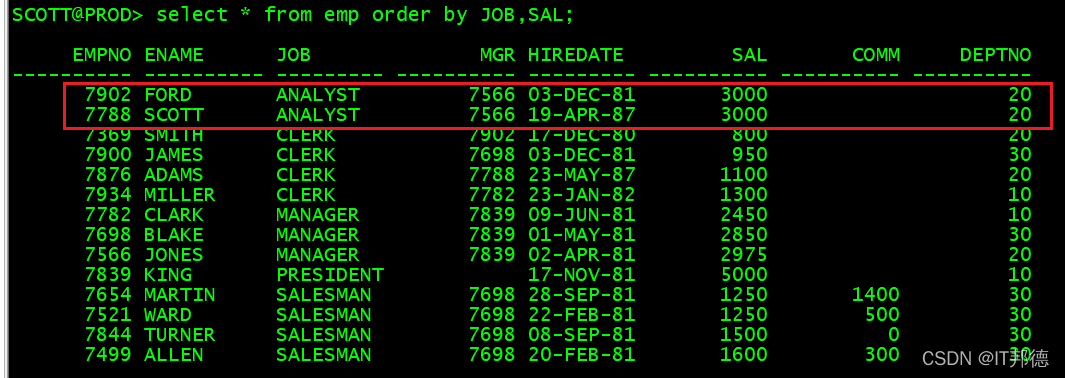
Task: Click ANALYST job value in FORD row
Action: click(x=318, y=95)
